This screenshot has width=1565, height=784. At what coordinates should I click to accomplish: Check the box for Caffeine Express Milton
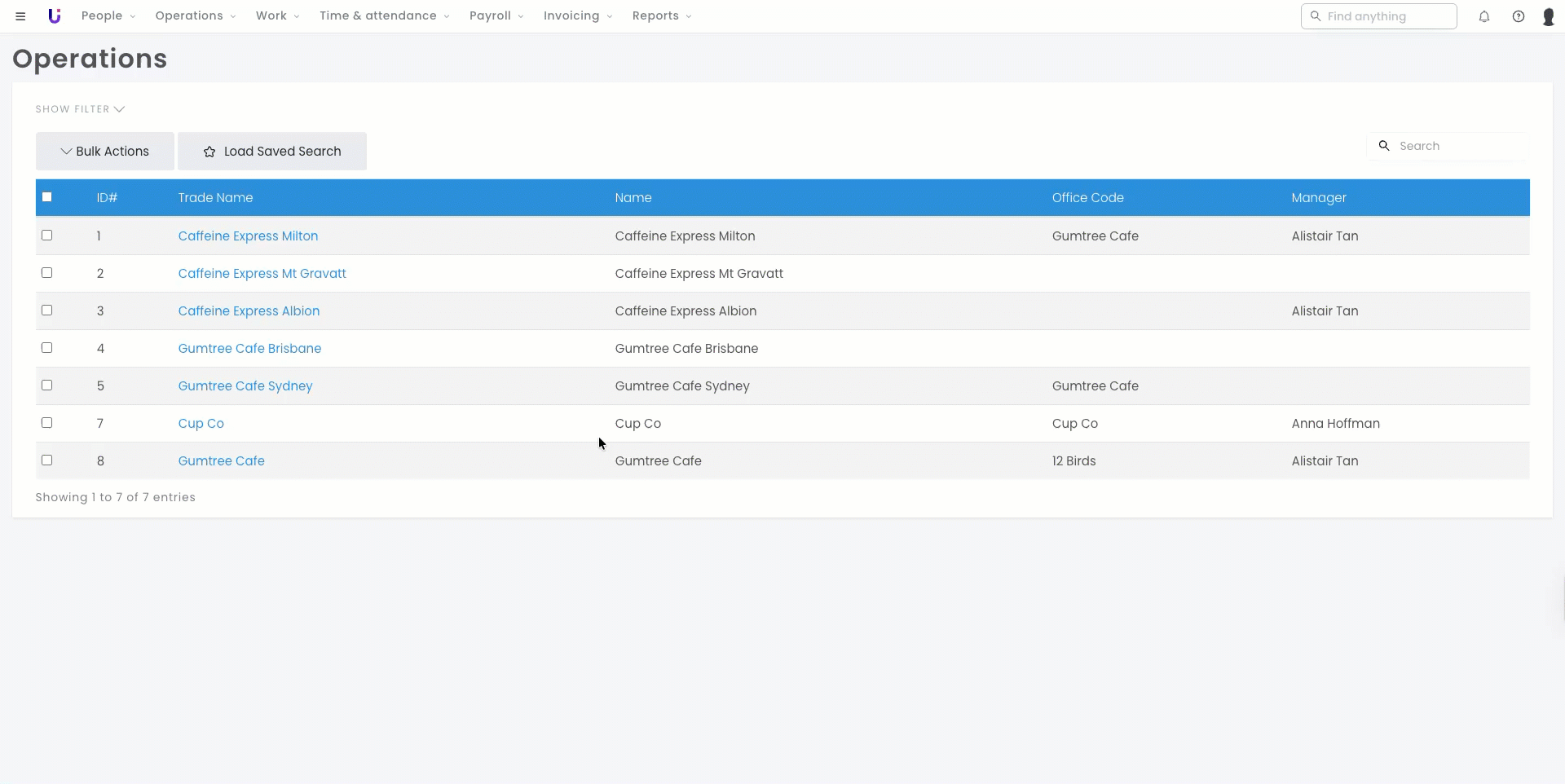tap(47, 236)
